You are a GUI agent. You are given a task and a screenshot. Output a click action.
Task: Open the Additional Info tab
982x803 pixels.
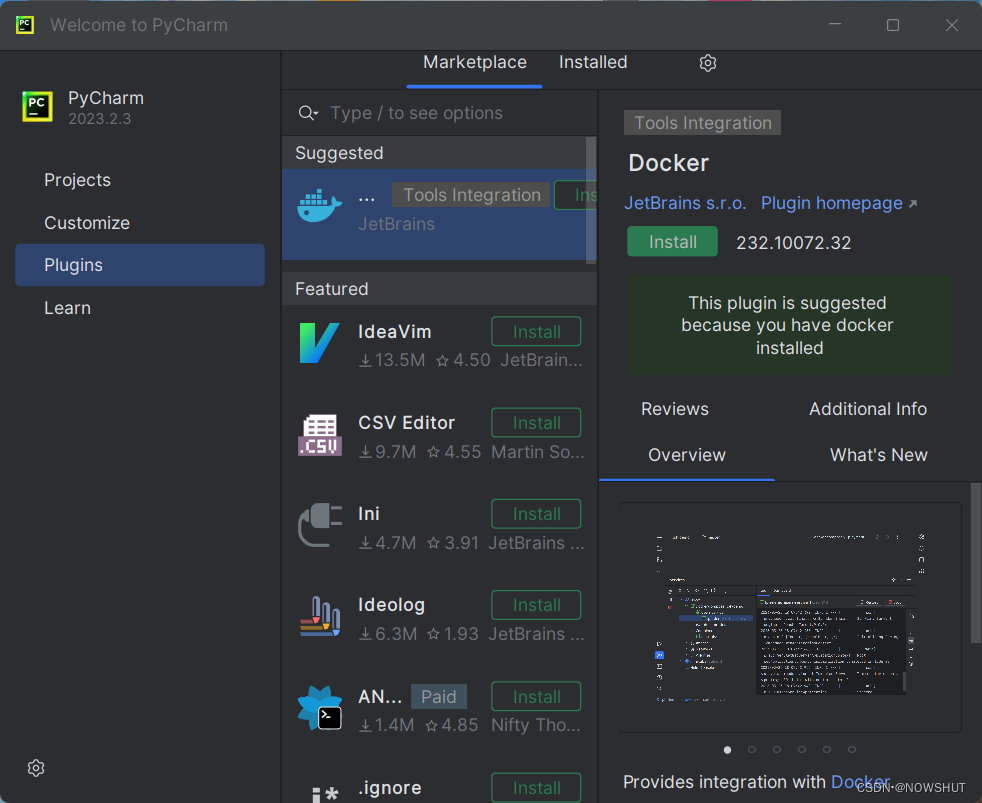coord(868,409)
